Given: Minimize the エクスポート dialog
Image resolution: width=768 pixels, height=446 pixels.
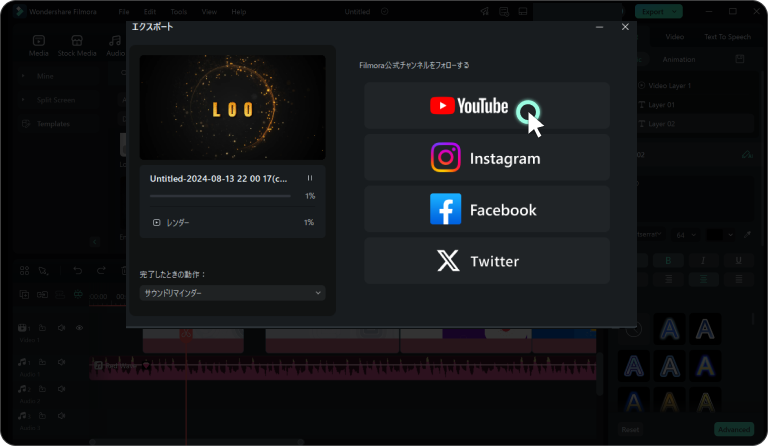Looking at the screenshot, I should tap(599, 27).
